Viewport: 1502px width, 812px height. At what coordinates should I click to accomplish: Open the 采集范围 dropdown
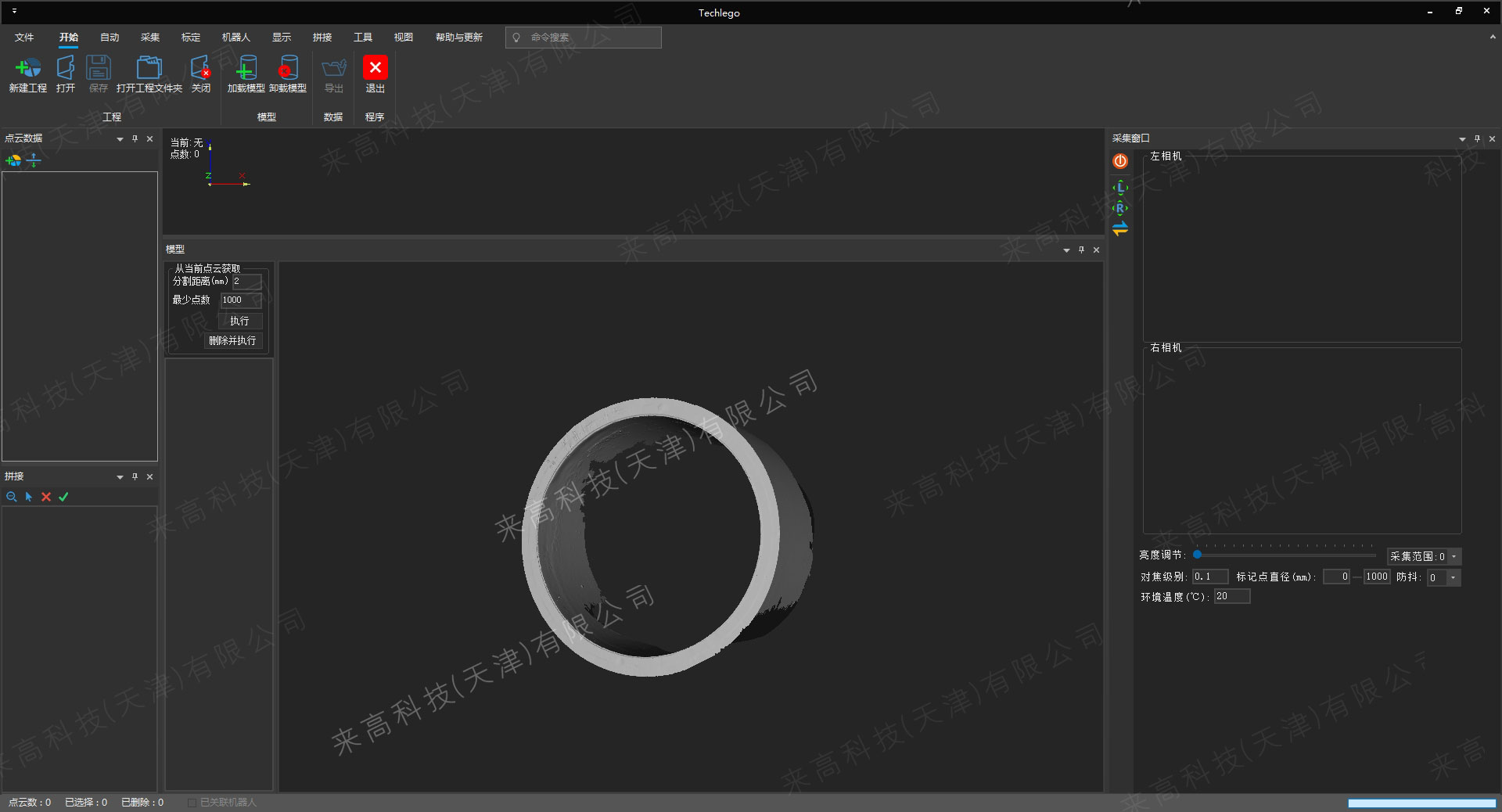click(1454, 557)
